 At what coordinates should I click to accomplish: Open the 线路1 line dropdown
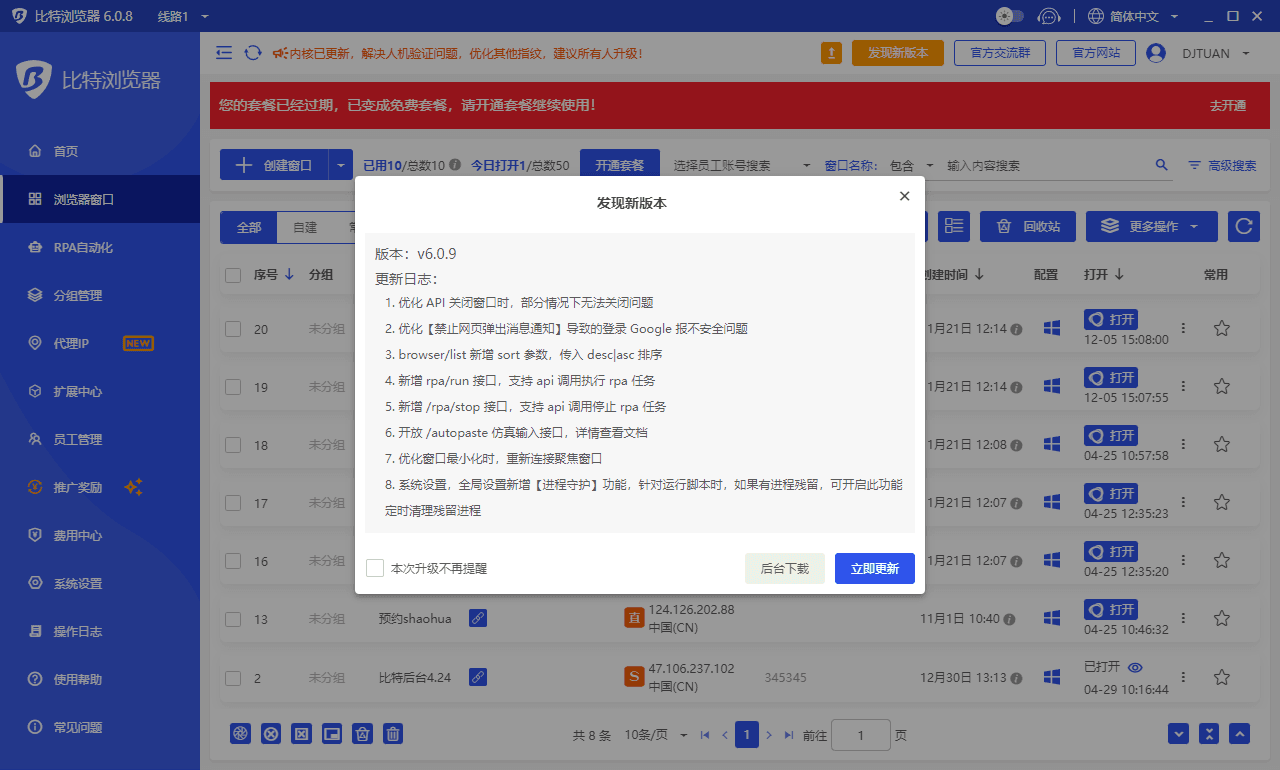[x=184, y=16]
